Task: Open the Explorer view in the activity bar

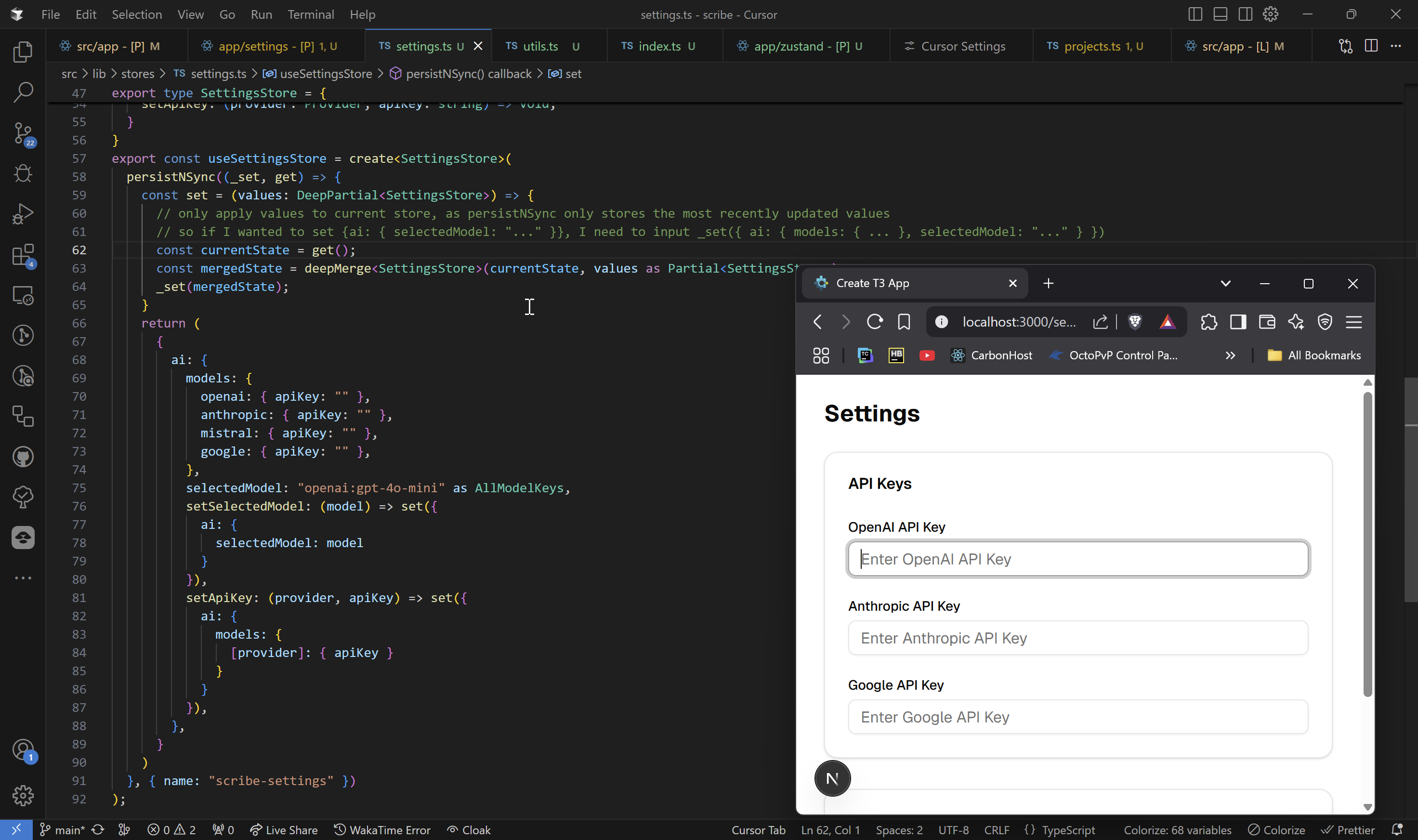Action: point(23,52)
